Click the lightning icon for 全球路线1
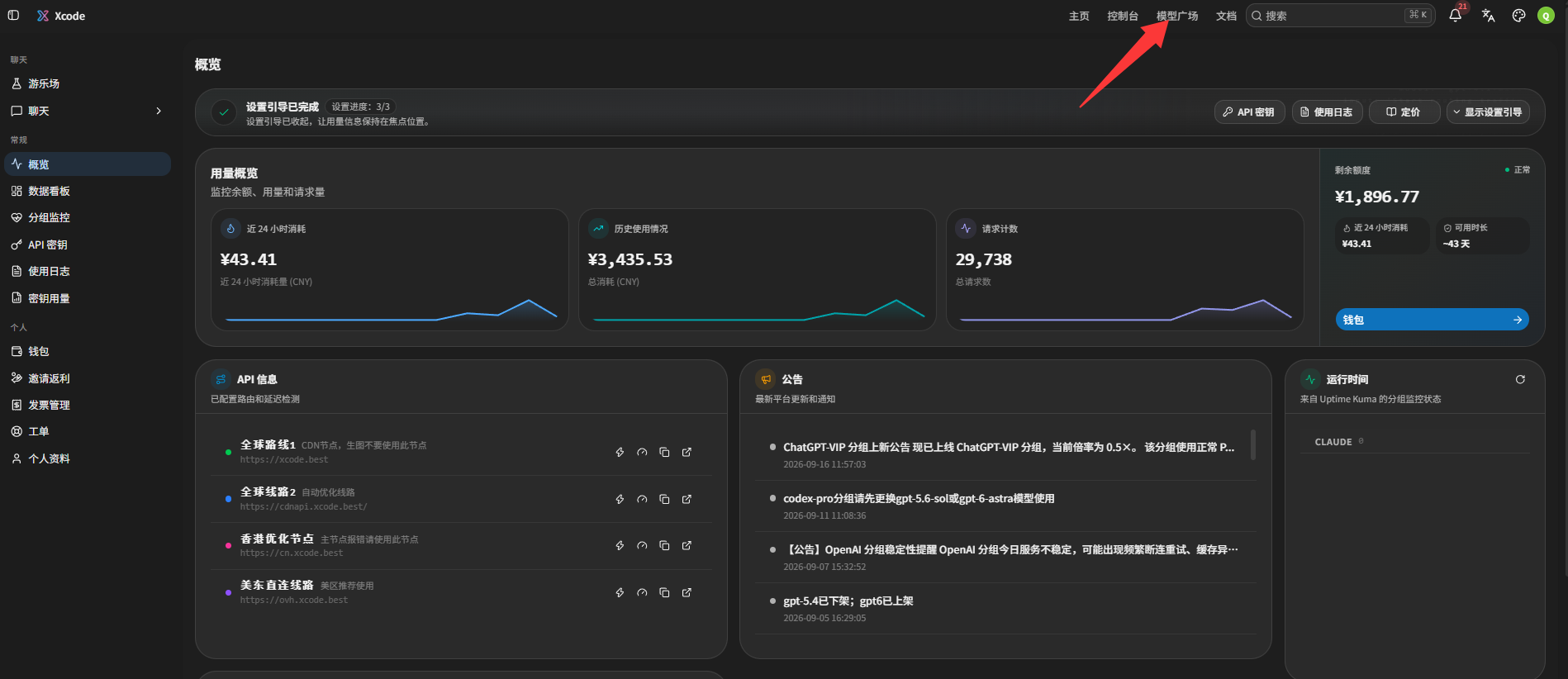1568x679 pixels. tap(620, 452)
